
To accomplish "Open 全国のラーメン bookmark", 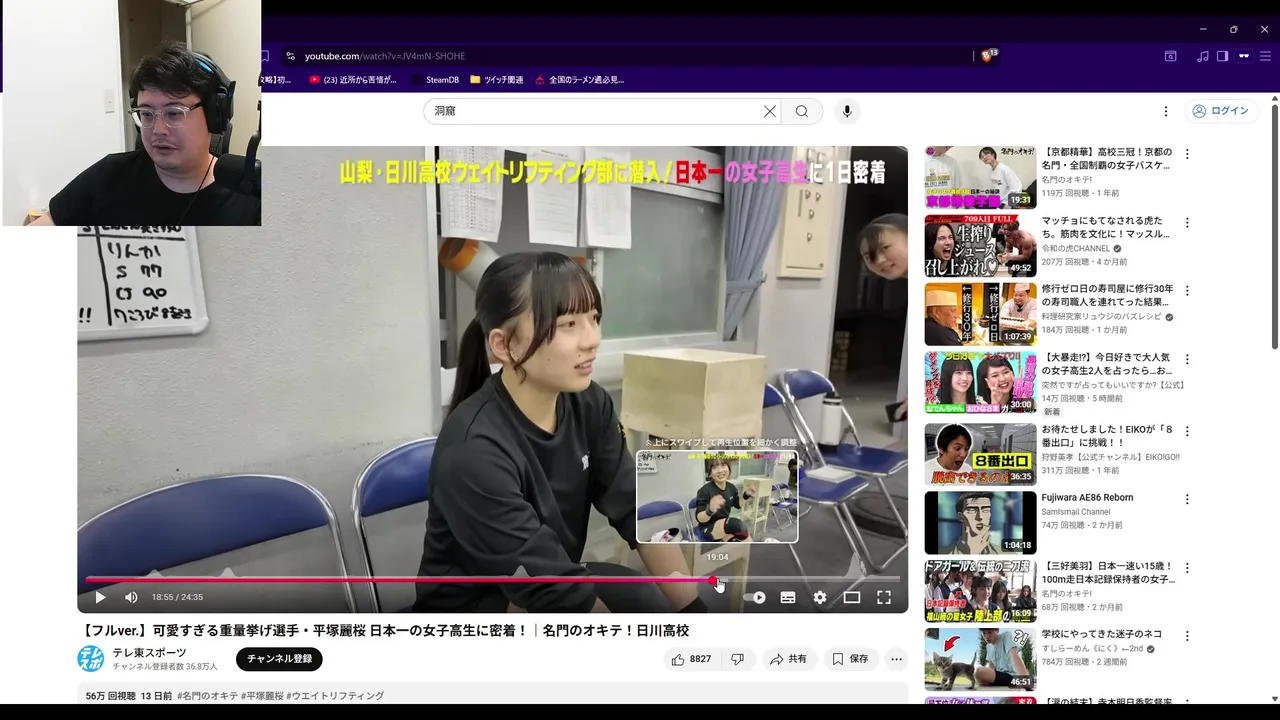I will tap(580, 80).
